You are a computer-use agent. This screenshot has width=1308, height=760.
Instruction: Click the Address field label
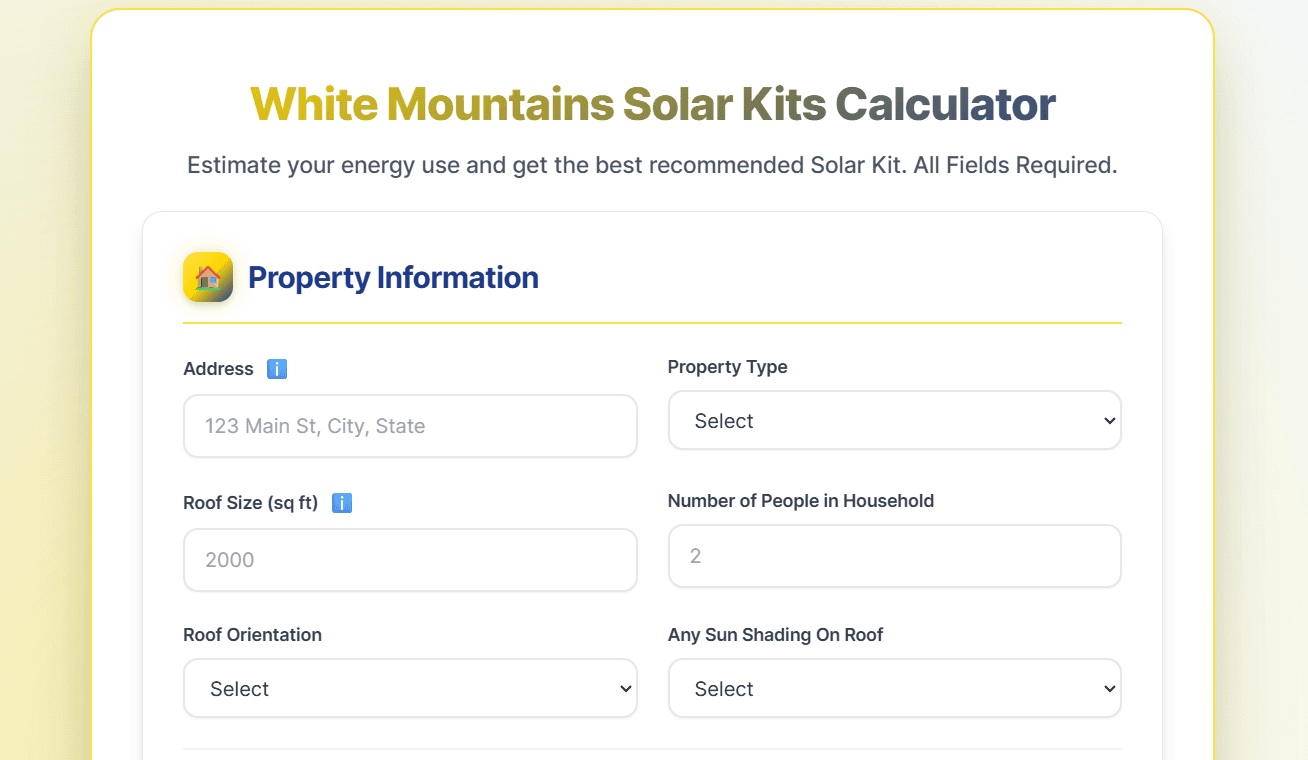coord(218,369)
